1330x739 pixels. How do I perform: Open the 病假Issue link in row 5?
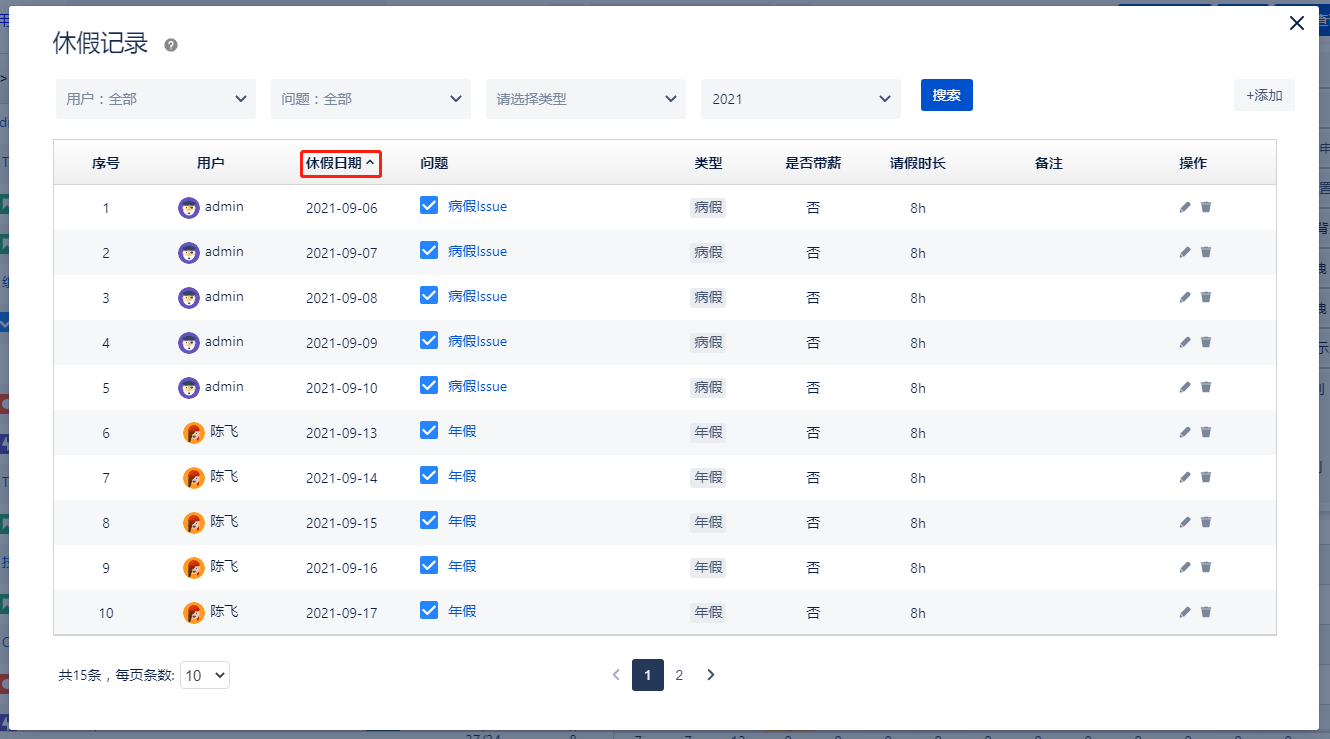477,386
